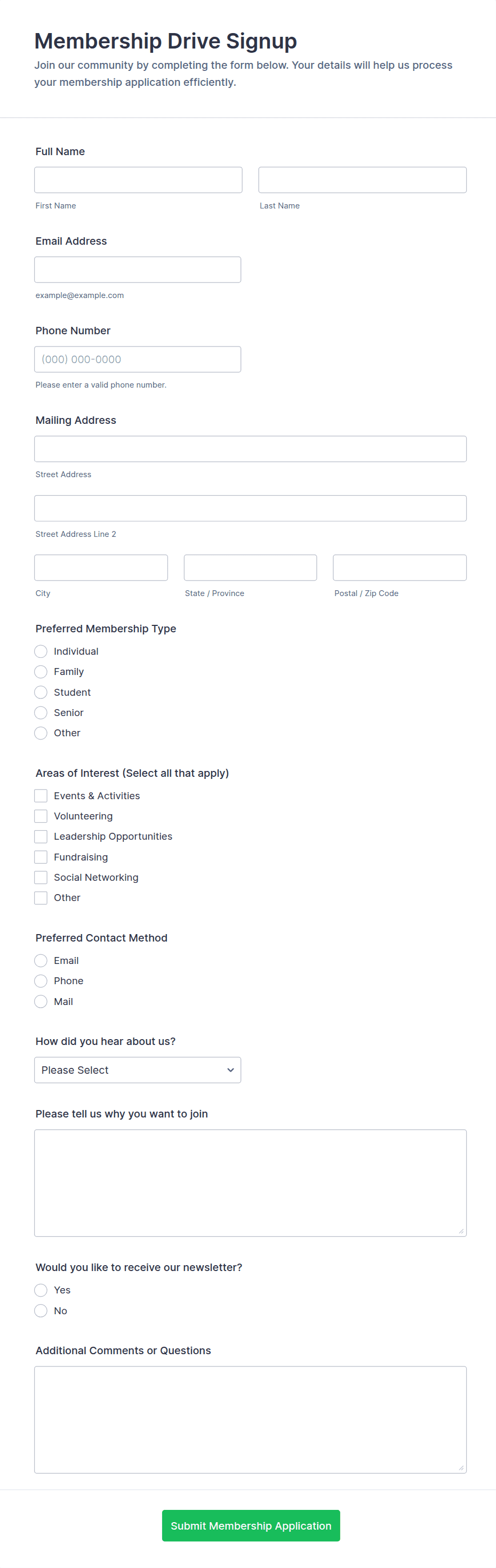The image size is (496, 1568).
Task: Check the Social Networking option
Action: 41,877
